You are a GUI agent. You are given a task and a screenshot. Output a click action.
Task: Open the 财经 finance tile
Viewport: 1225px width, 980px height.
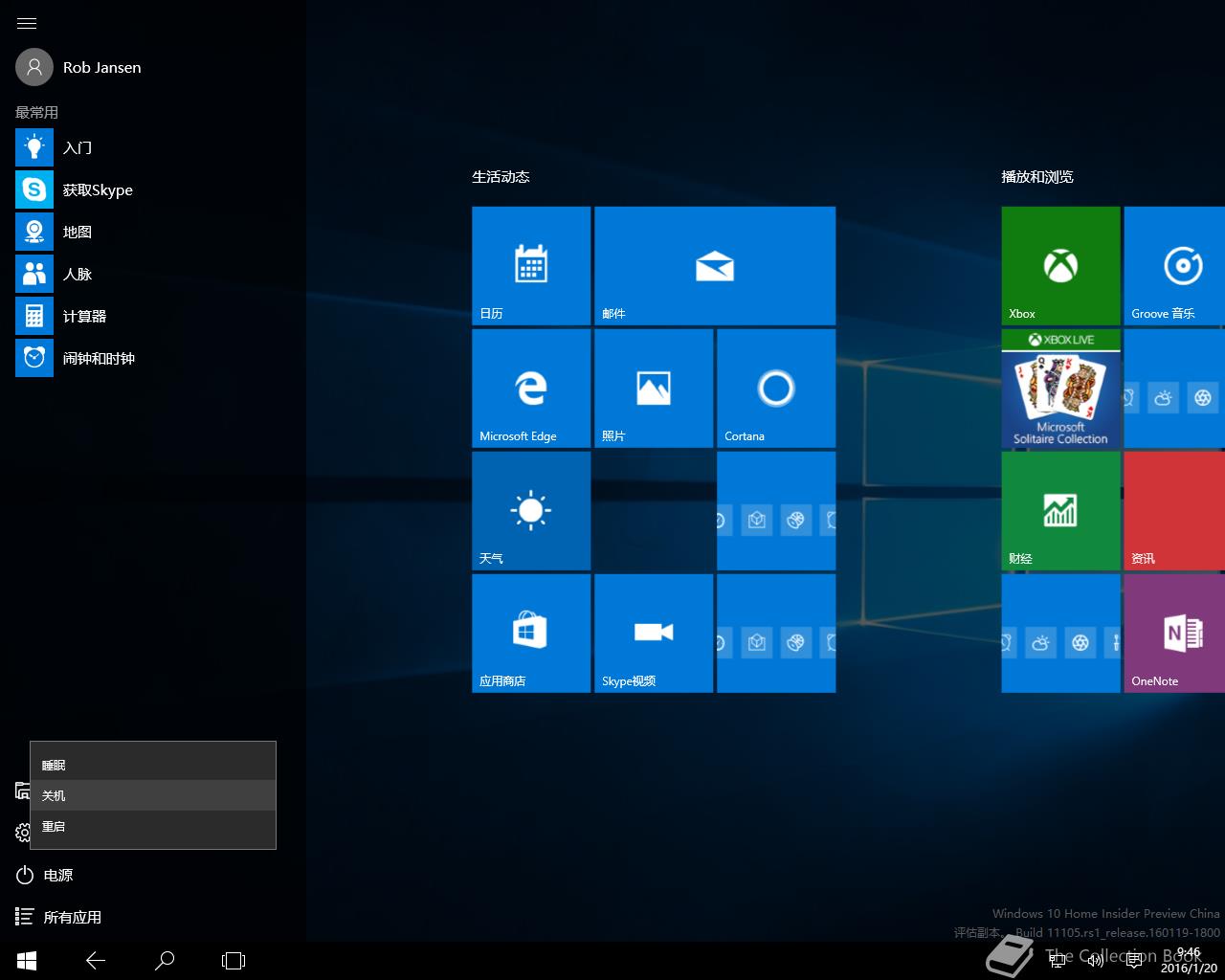(x=1061, y=511)
